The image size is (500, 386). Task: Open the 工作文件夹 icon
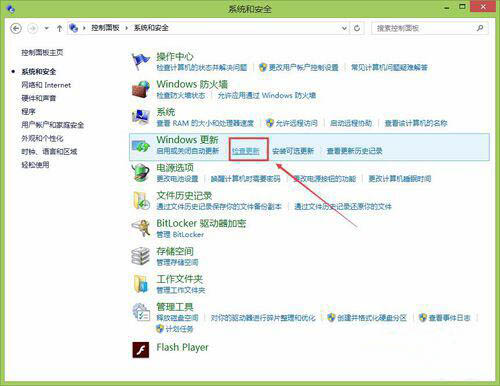[141, 284]
